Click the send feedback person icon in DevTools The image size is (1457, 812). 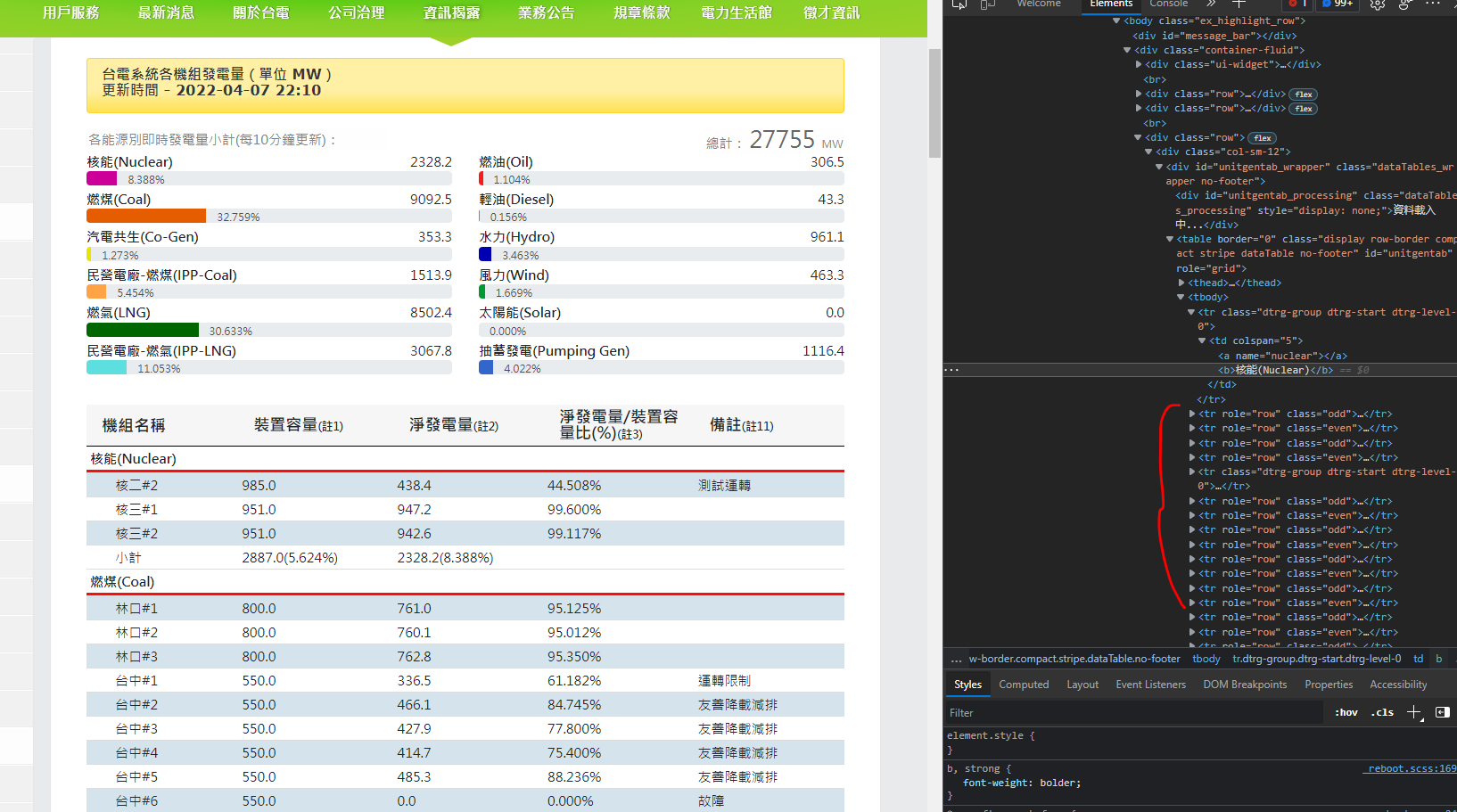1405,4
